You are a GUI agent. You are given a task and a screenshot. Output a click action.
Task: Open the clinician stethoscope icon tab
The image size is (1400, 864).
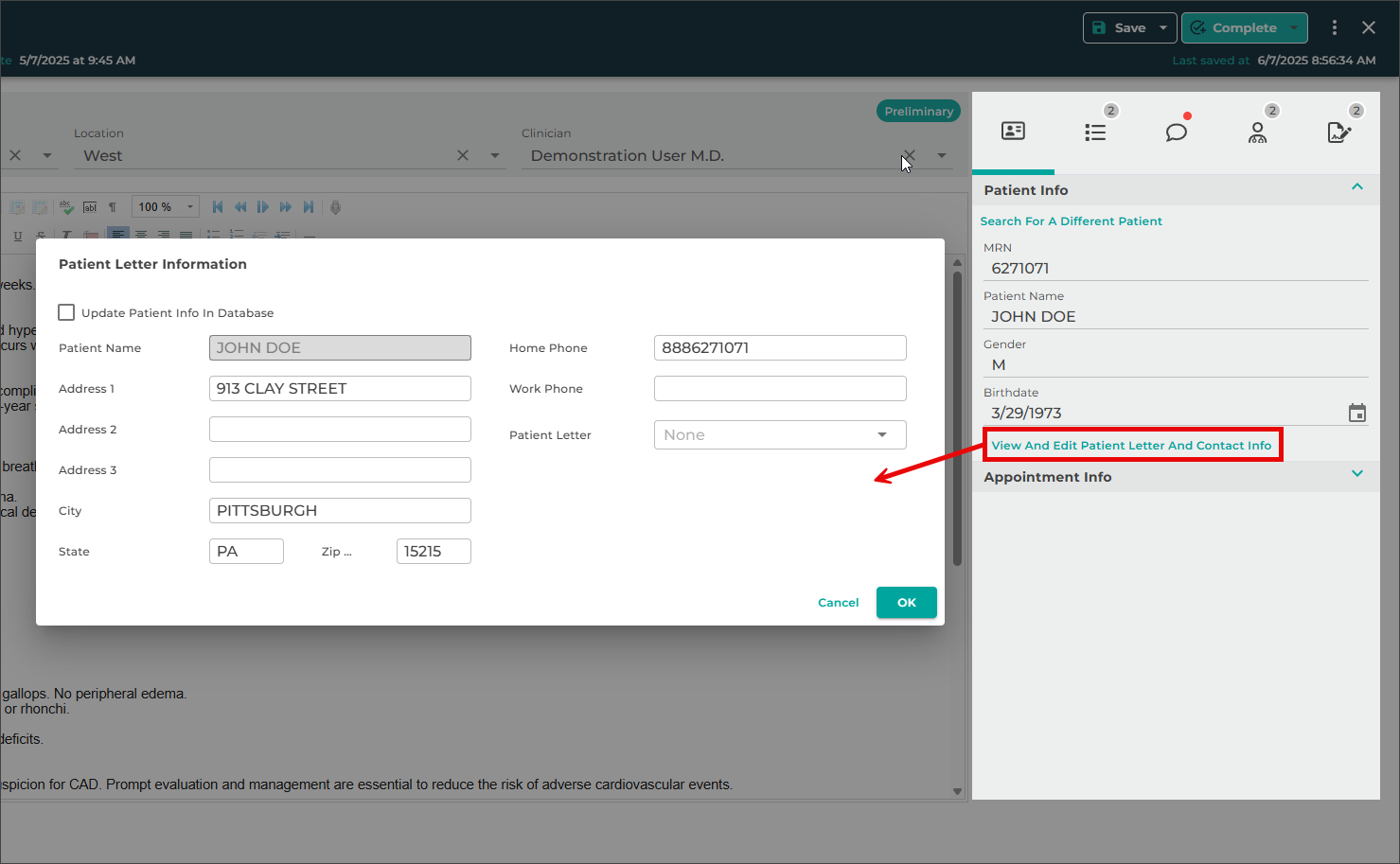click(1257, 132)
